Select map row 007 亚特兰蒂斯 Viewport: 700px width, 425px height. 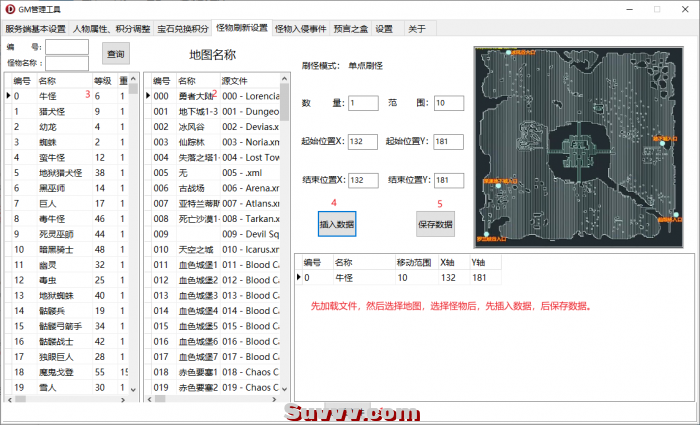point(212,204)
